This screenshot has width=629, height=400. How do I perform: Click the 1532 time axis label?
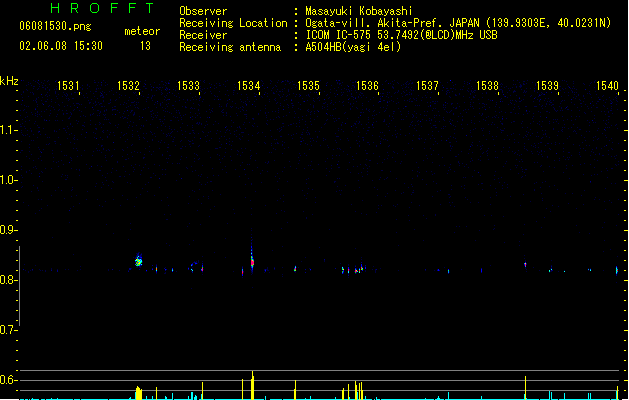128,85
